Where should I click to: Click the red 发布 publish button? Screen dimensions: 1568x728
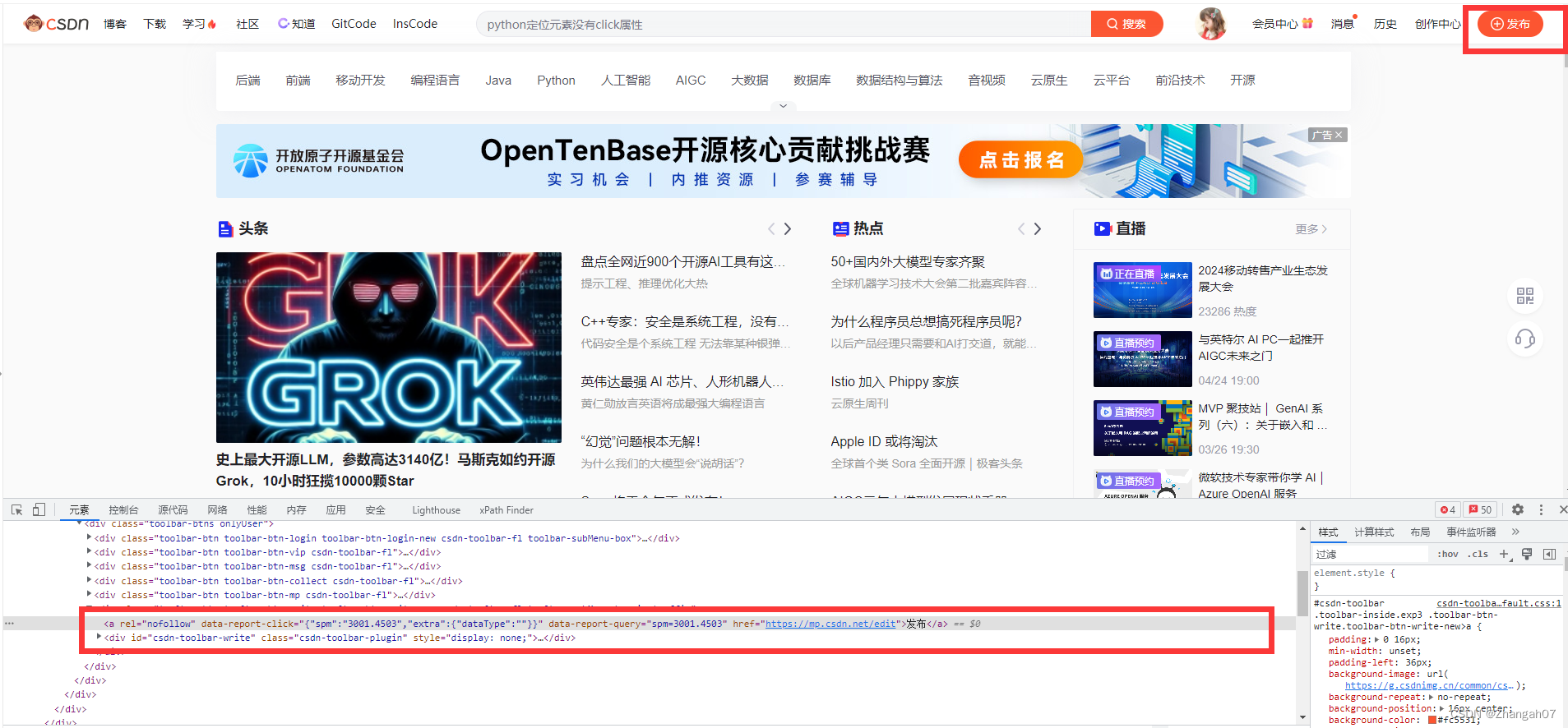click(1510, 24)
